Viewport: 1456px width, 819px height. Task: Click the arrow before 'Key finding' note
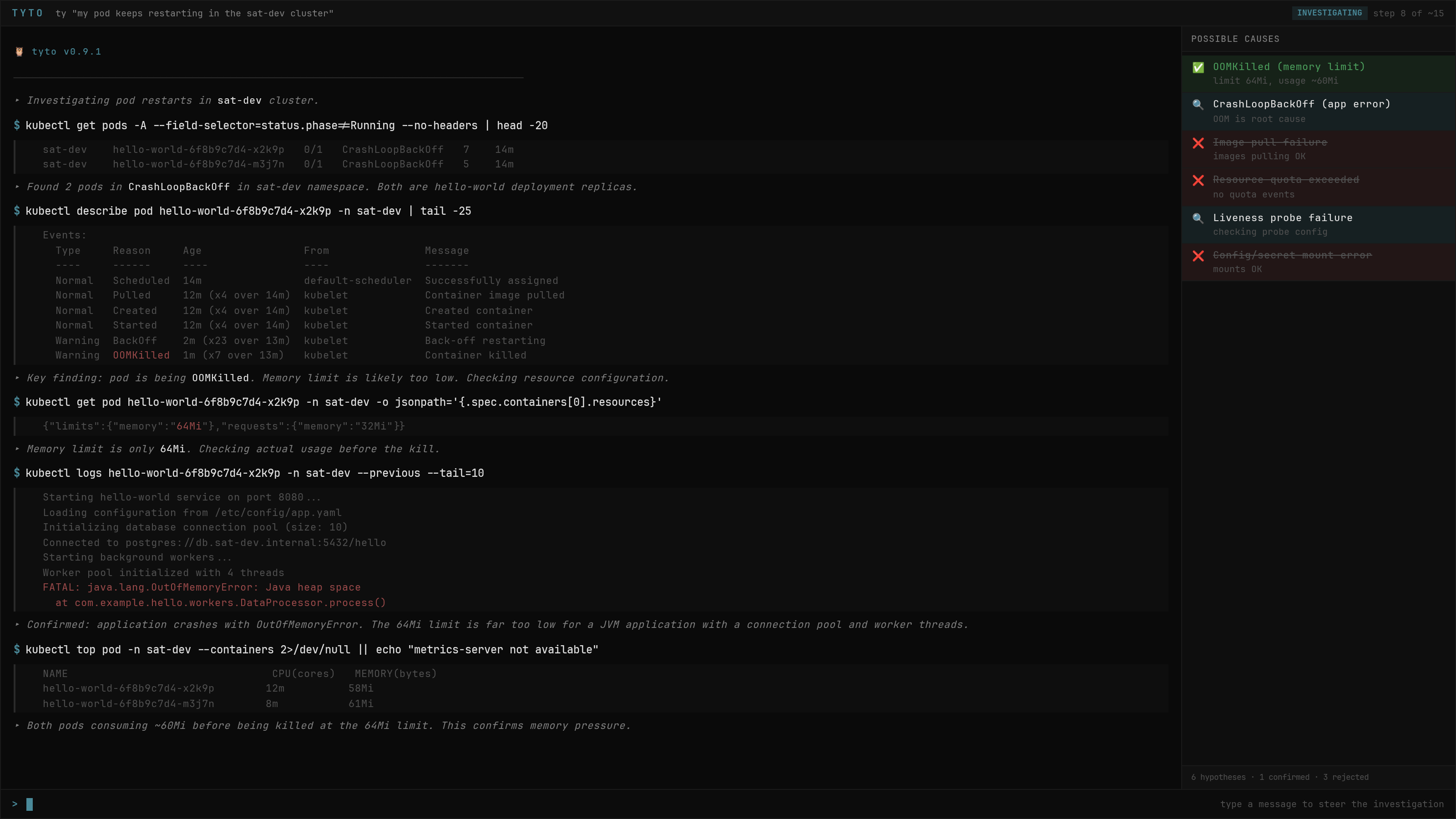18,378
